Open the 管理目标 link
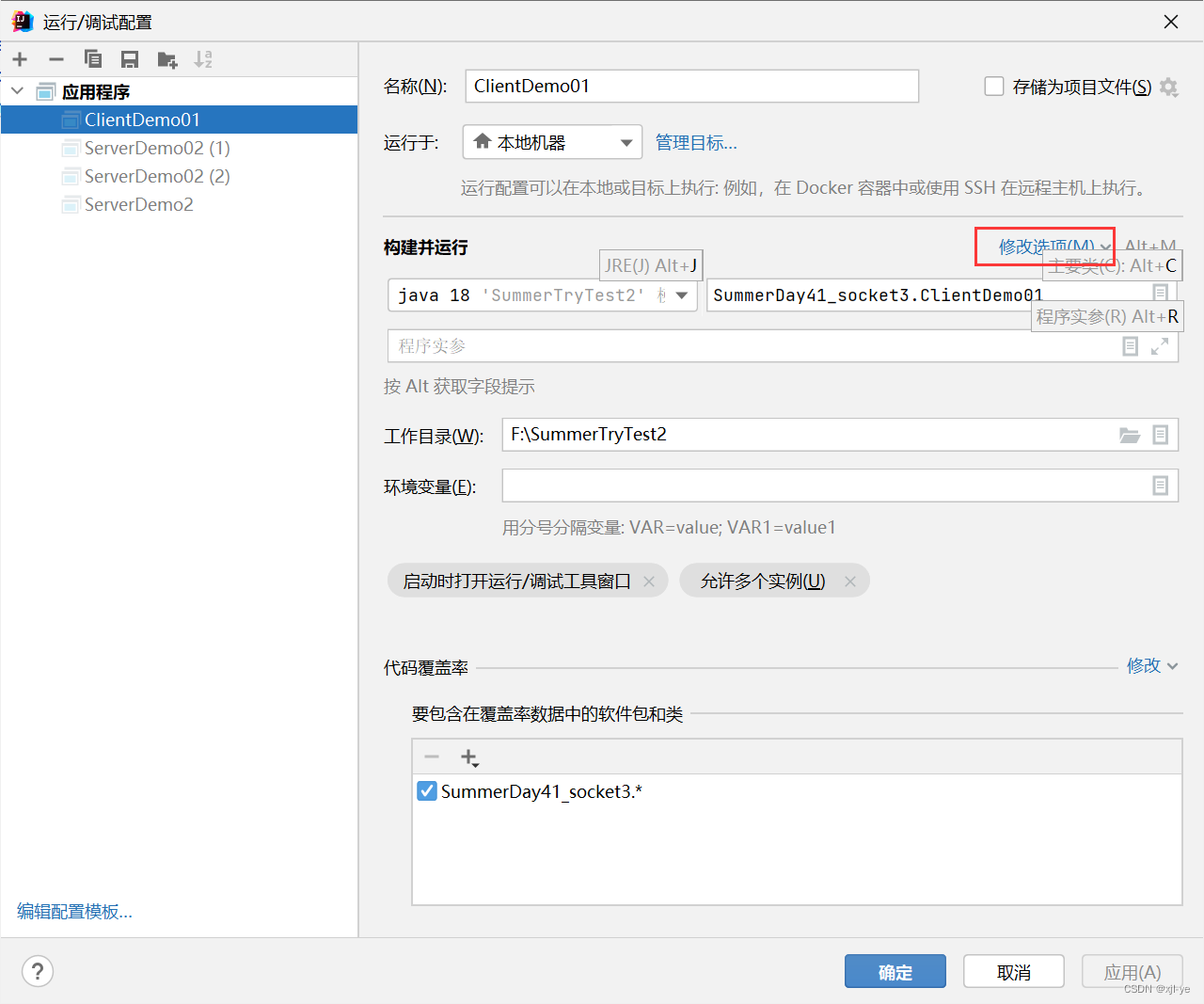Viewport: 1204px width, 1004px height. tap(696, 143)
